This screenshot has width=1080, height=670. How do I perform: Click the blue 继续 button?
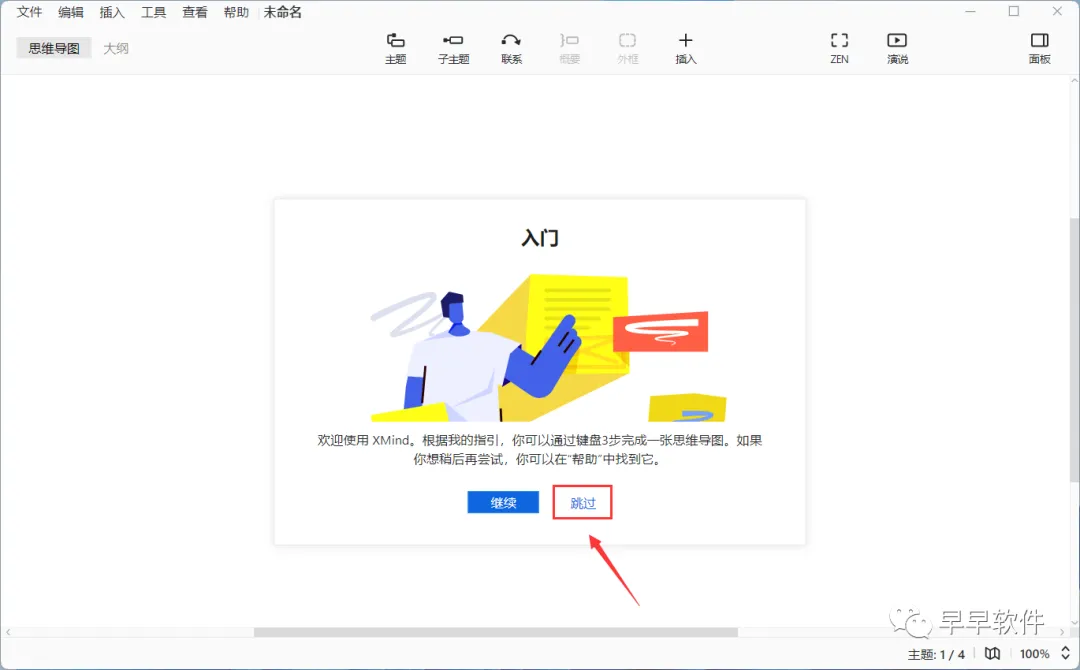(x=503, y=503)
